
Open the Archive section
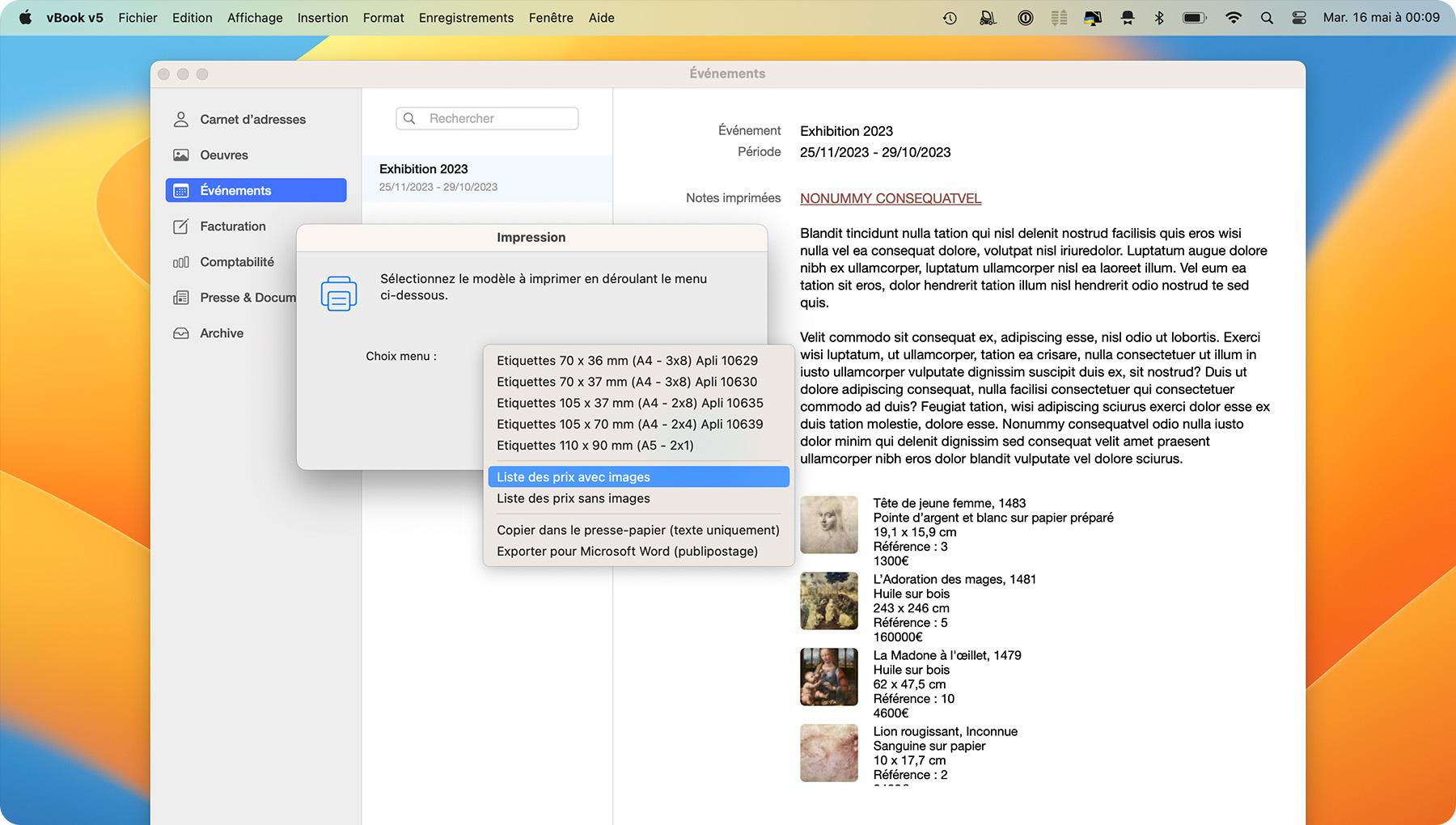point(233,333)
